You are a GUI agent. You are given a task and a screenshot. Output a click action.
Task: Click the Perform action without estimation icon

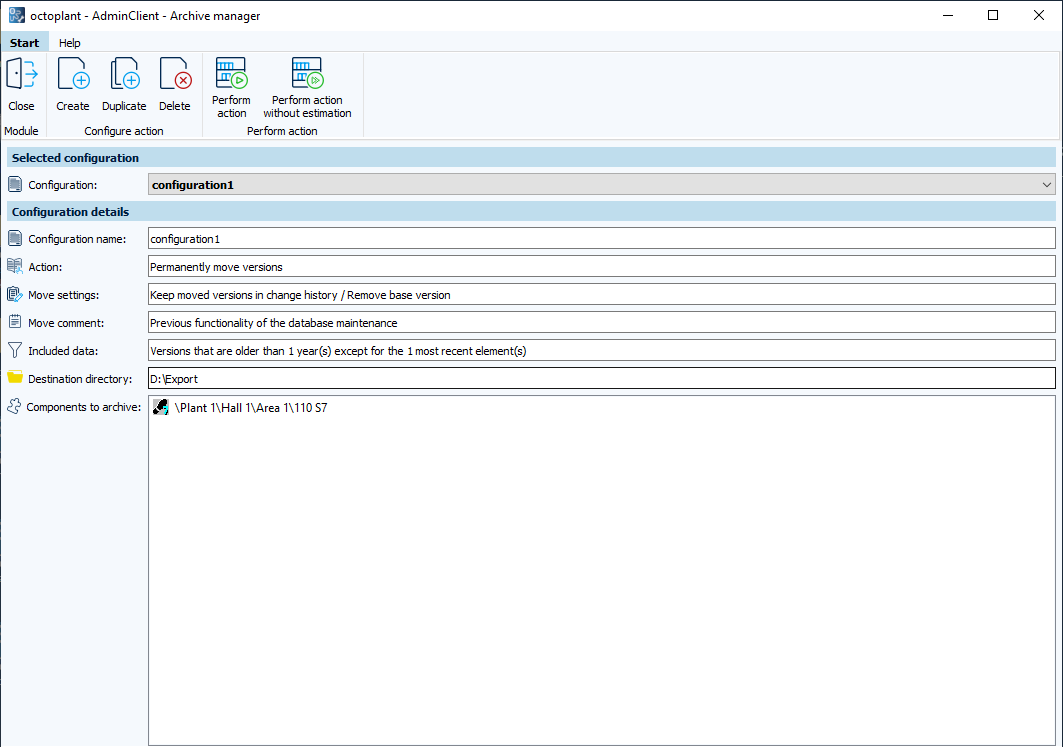(x=306, y=73)
